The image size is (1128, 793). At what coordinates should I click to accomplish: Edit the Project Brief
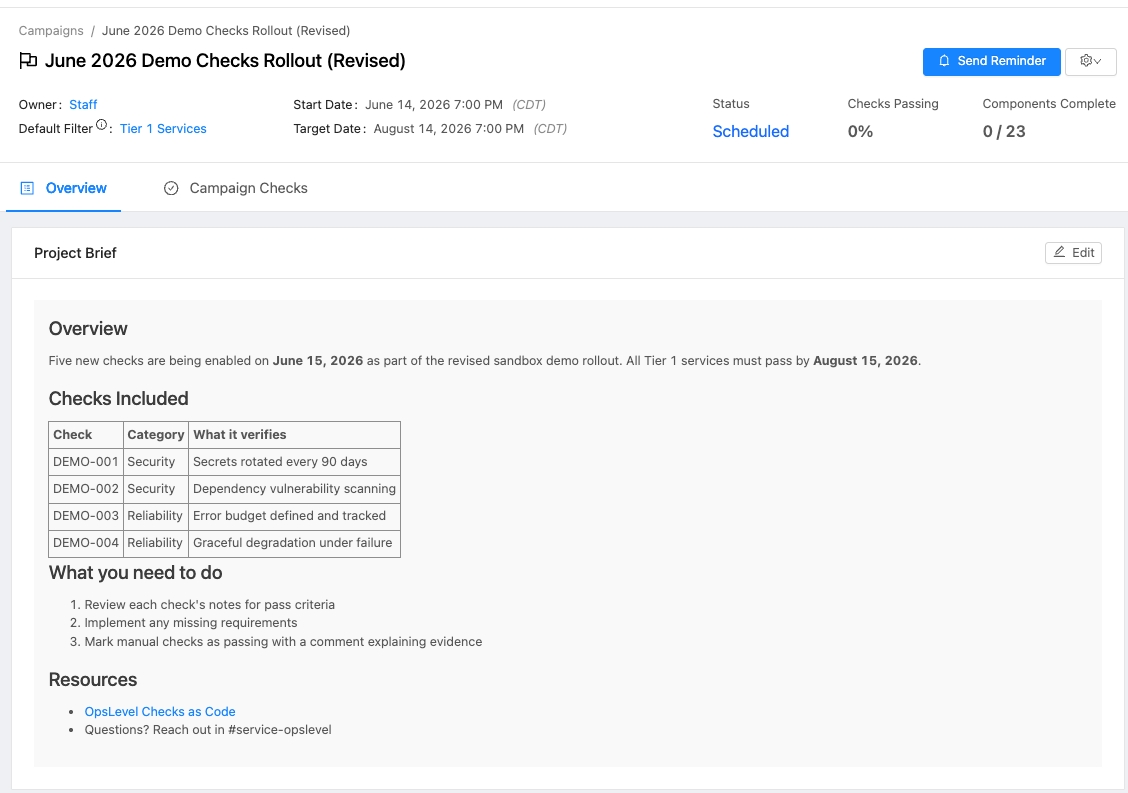point(1073,253)
